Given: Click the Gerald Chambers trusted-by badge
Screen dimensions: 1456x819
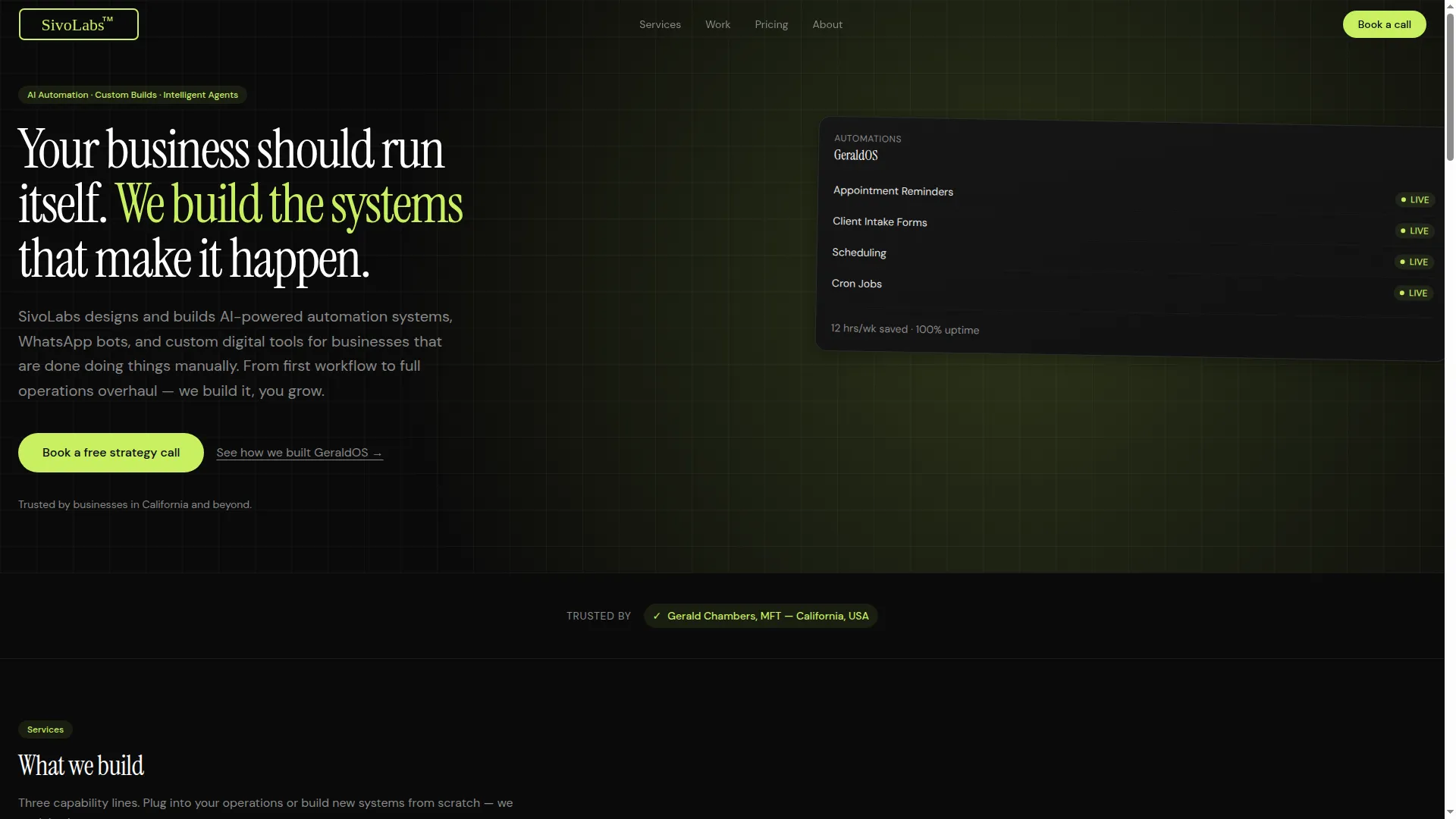Looking at the screenshot, I should [x=761, y=616].
